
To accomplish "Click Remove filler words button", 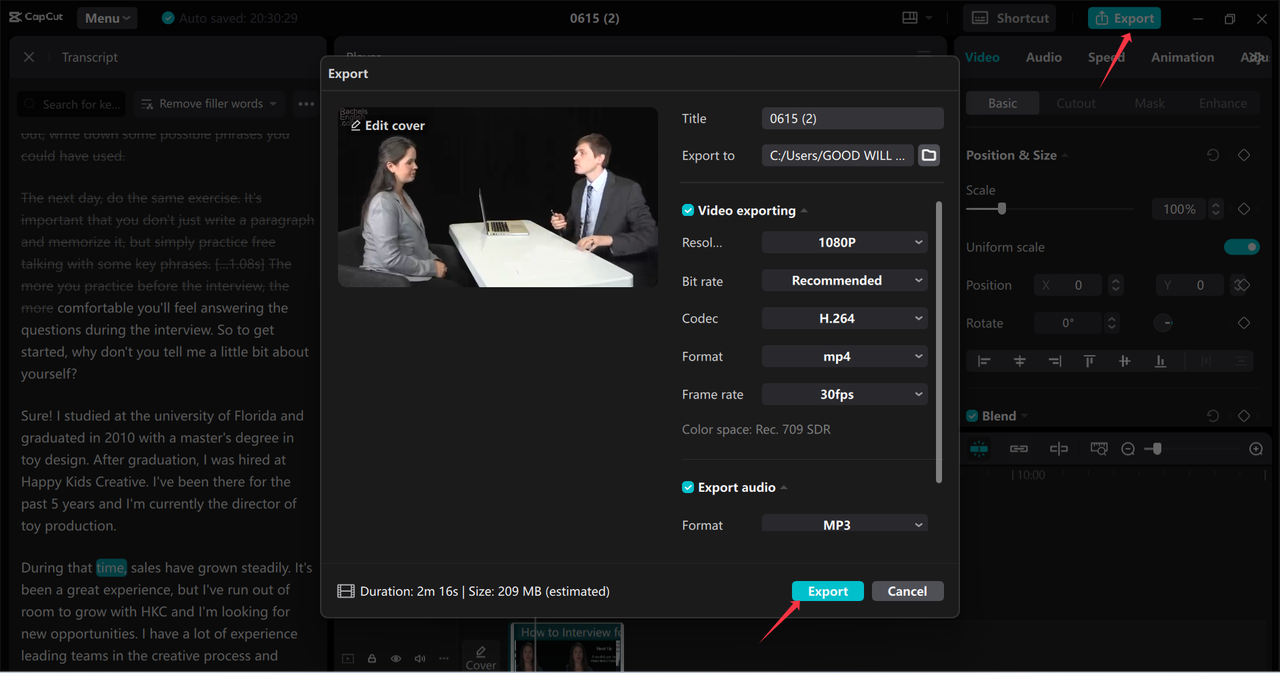I will [x=208, y=104].
